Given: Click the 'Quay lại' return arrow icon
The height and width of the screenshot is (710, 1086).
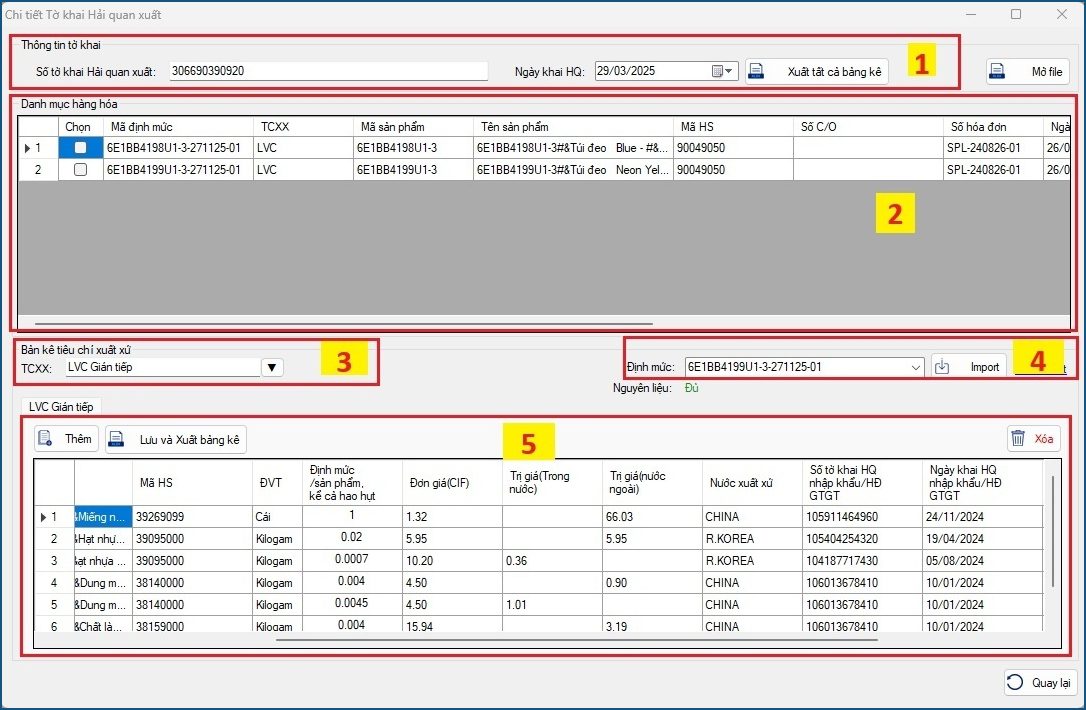Looking at the screenshot, I should 1015,682.
